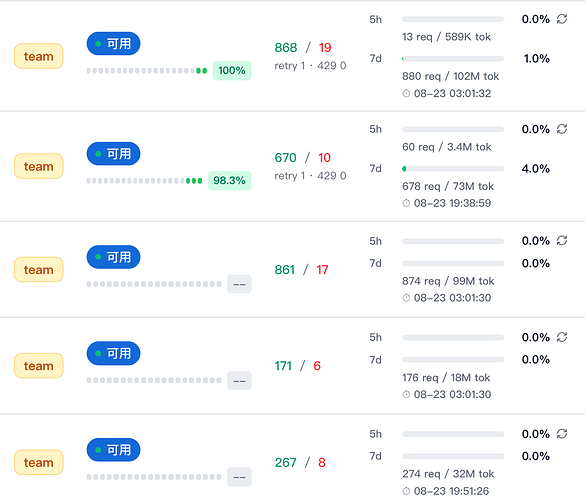Click refresh icon for the 861 / 17 row

[562, 240]
